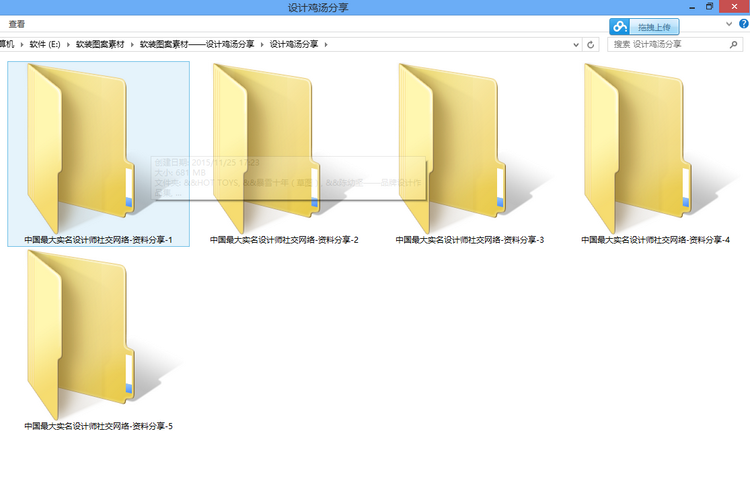This screenshot has height=491, width=750.
Task: Open folder icon for 资料分享-5
Action: (x=80, y=335)
